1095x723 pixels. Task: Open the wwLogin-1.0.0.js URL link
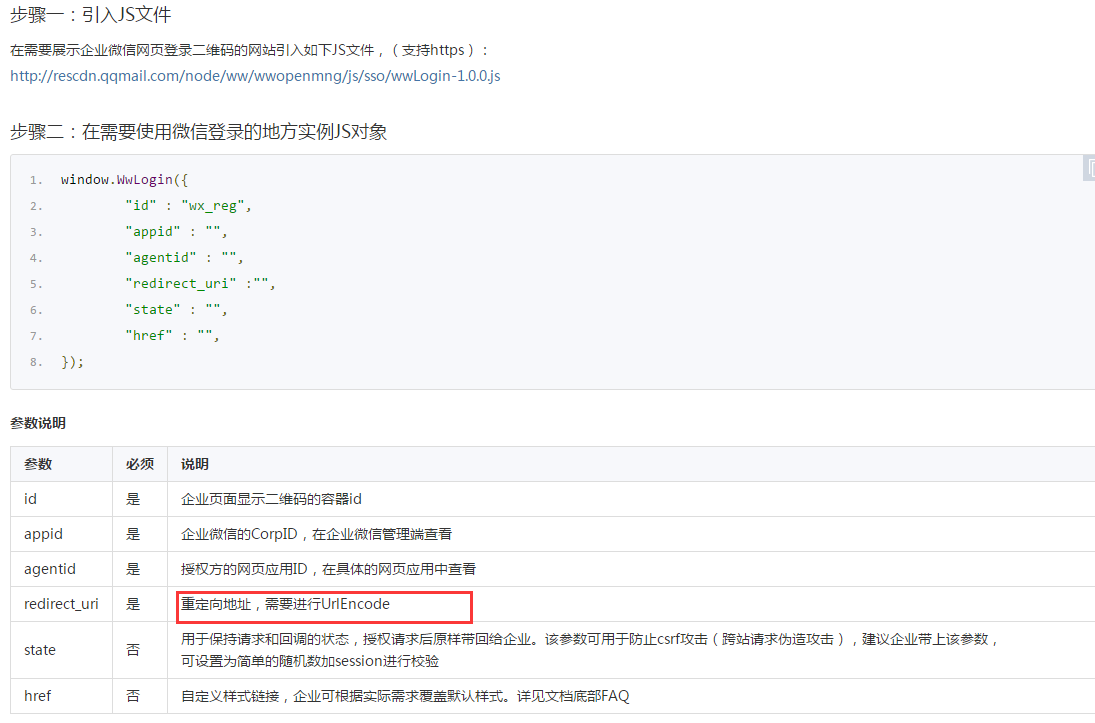[255, 76]
